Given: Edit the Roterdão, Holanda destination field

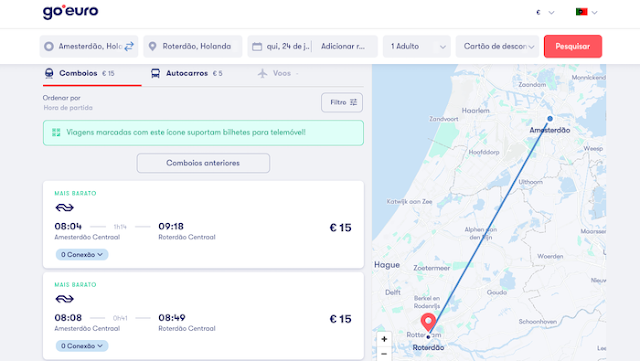Looking at the screenshot, I should pos(193,47).
